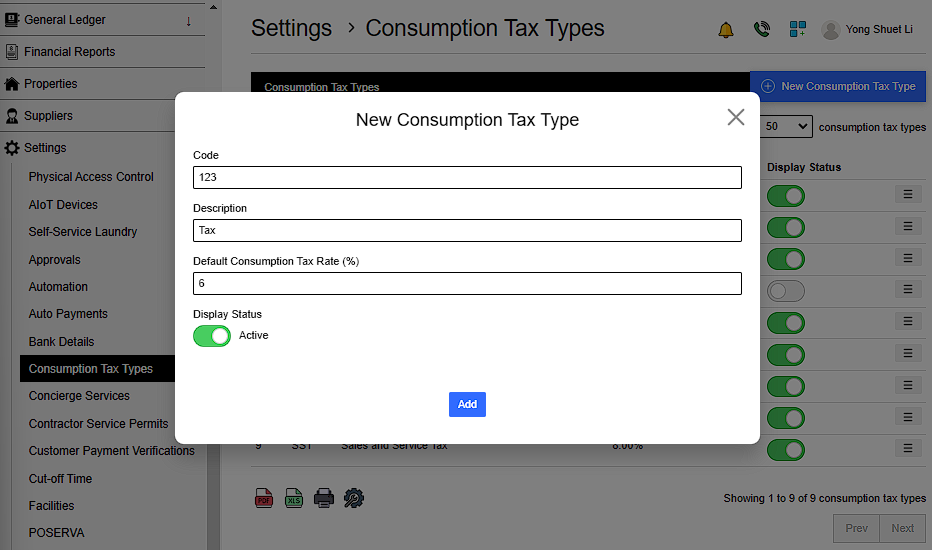Export the table as PDF

tap(264, 498)
